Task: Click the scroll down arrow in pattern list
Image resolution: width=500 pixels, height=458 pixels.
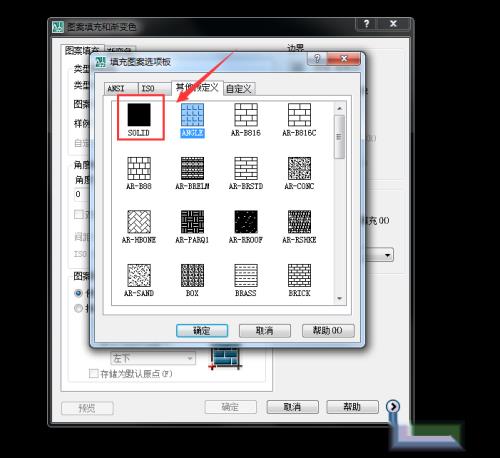Action: pos(339,298)
